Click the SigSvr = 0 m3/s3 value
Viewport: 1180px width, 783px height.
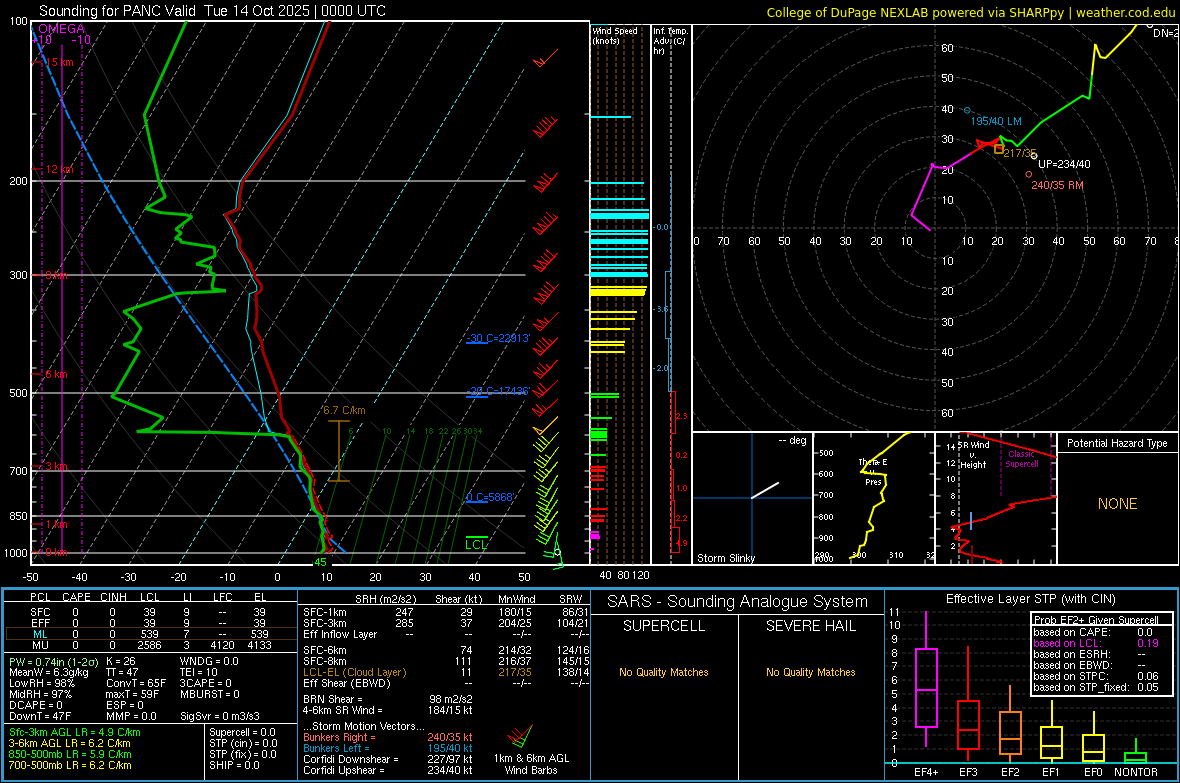220,716
